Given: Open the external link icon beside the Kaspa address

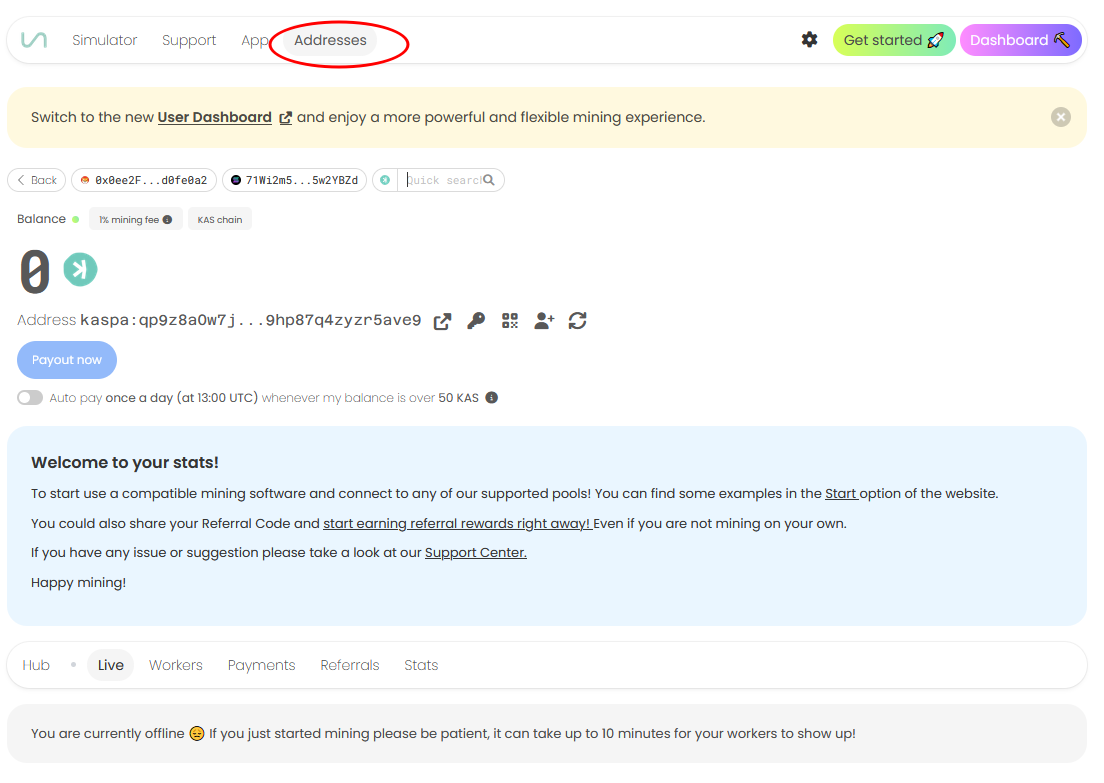Looking at the screenshot, I should tap(442, 321).
